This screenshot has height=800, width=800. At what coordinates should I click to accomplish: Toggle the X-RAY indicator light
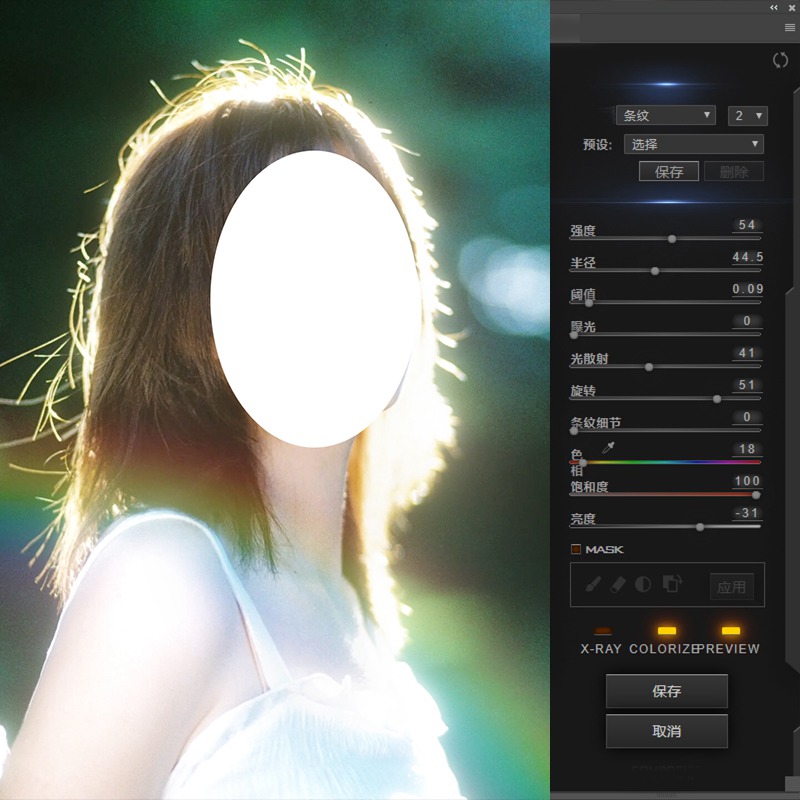click(602, 631)
